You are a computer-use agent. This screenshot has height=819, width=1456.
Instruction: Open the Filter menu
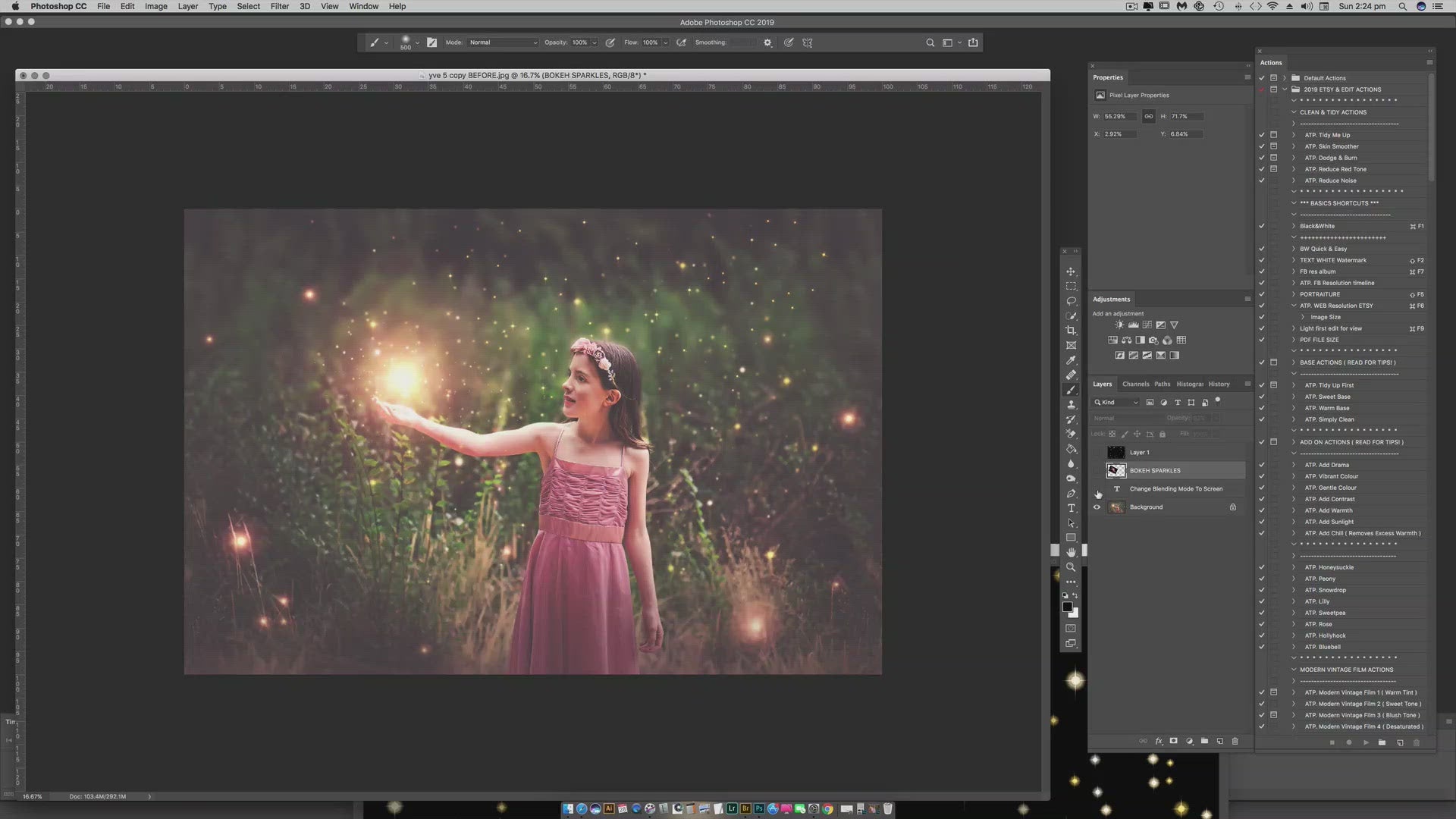point(279,6)
